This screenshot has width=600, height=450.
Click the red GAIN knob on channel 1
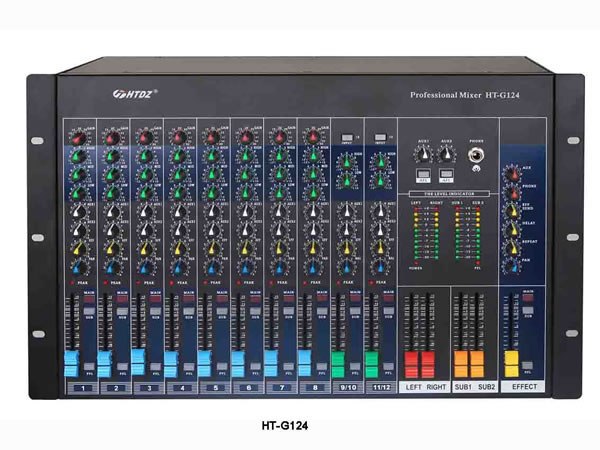[79, 137]
